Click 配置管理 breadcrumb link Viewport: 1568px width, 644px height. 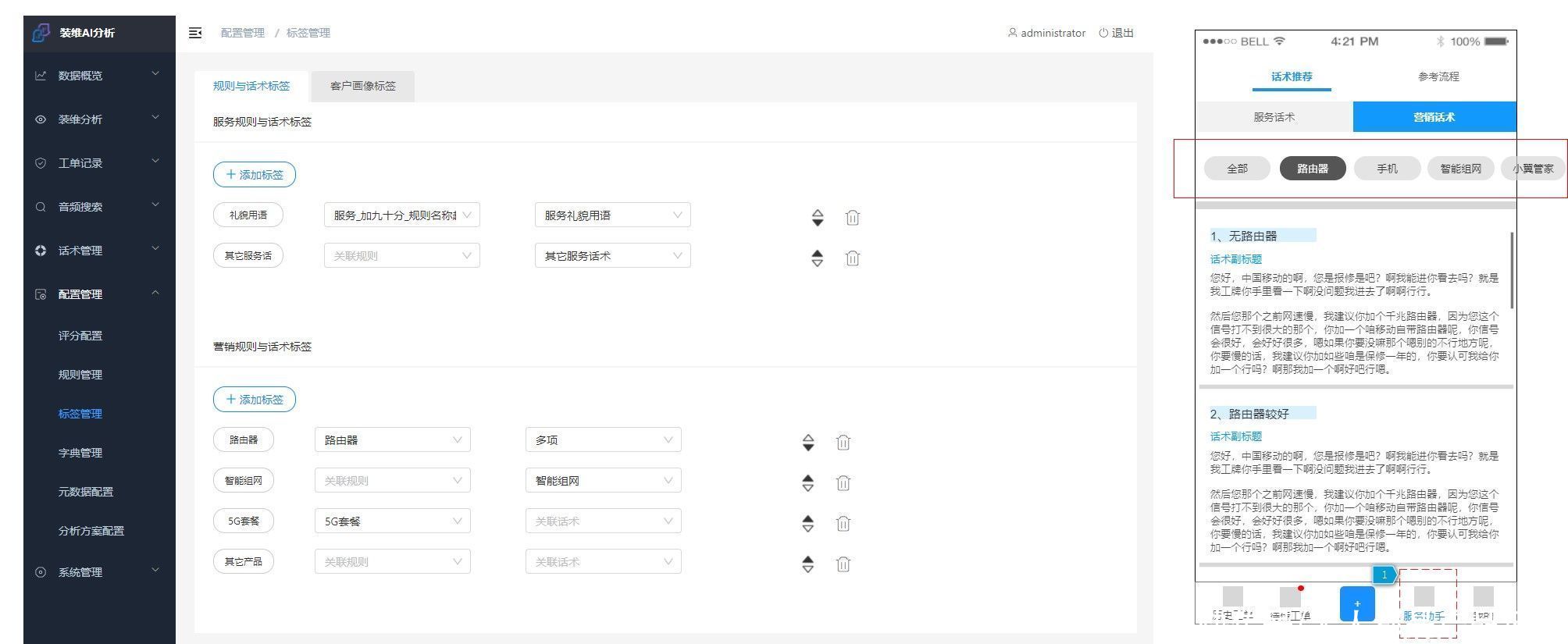(243, 33)
